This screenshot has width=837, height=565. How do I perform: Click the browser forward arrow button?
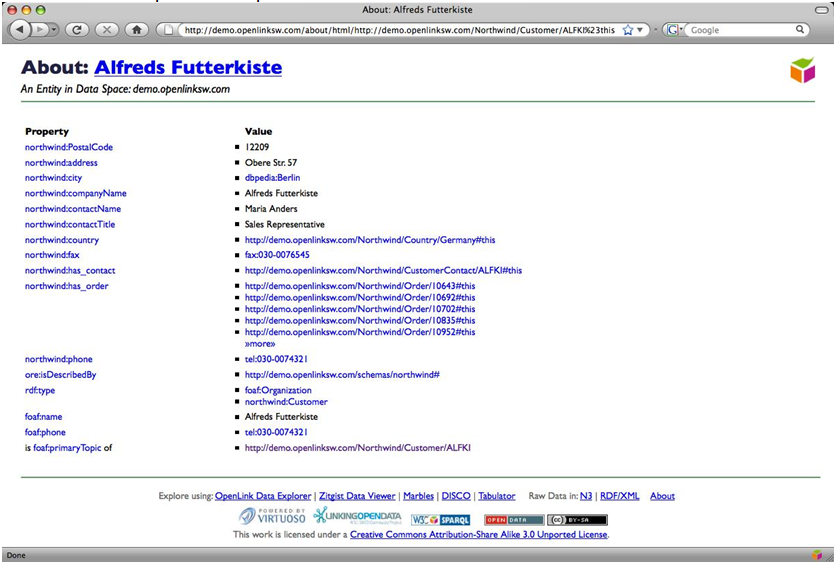click(40, 29)
